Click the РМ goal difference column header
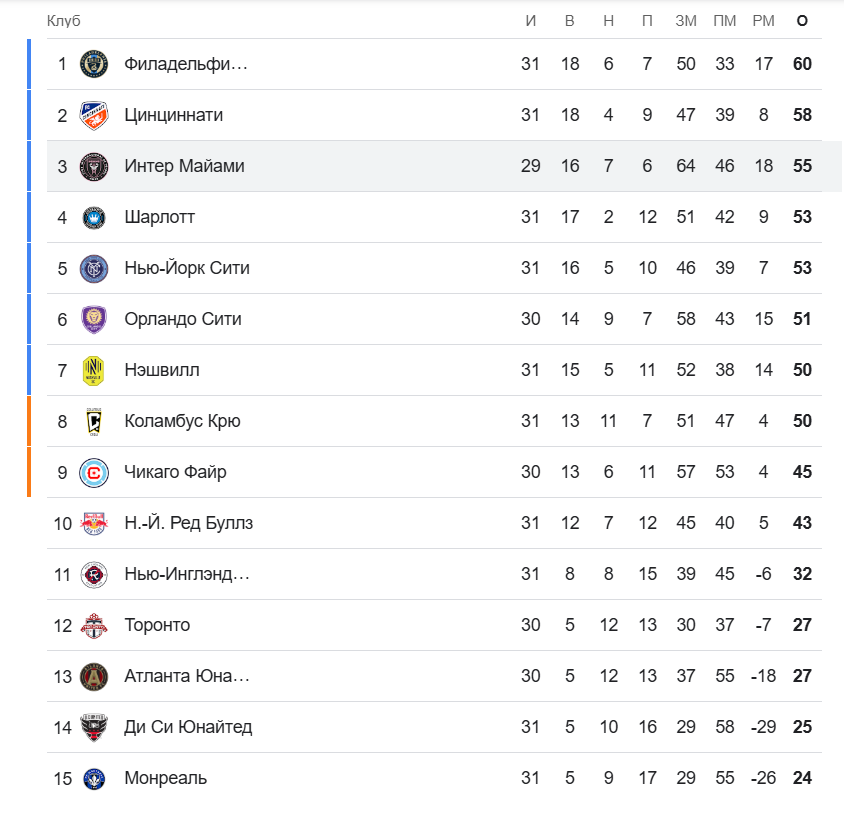Image resolution: width=844 pixels, height=813 pixels. [763, 20]
